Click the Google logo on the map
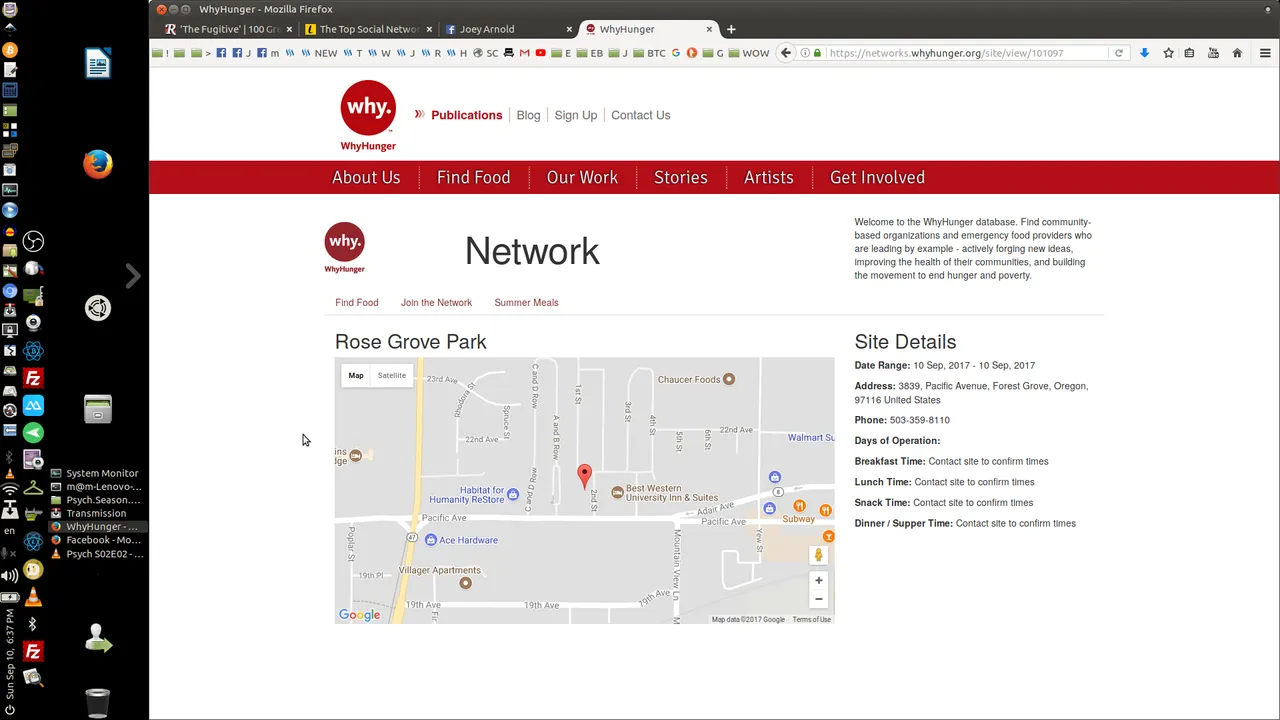This screenshot has height=720, width=1280. 359,615
